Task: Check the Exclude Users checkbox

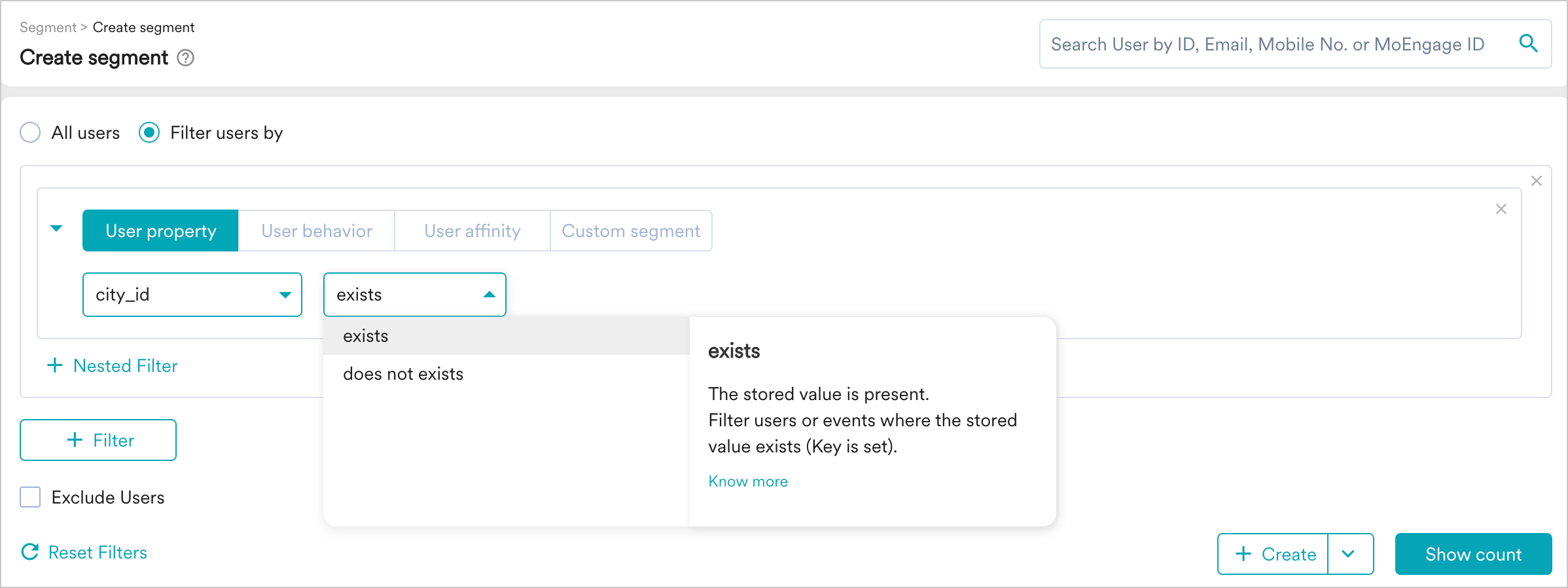Action: click(x=30, y=497)
